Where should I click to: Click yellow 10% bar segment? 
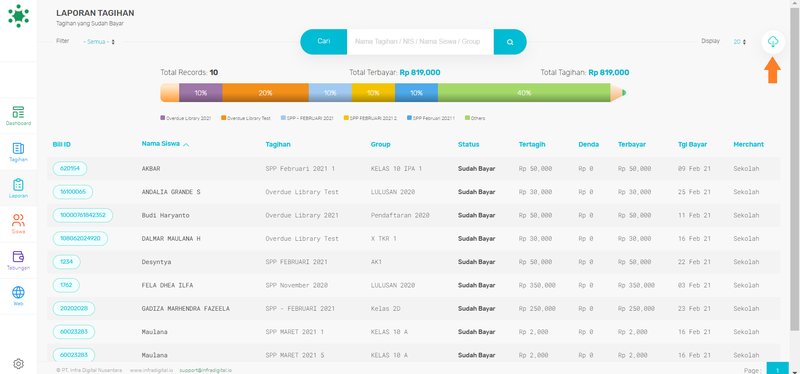point(373,93)
